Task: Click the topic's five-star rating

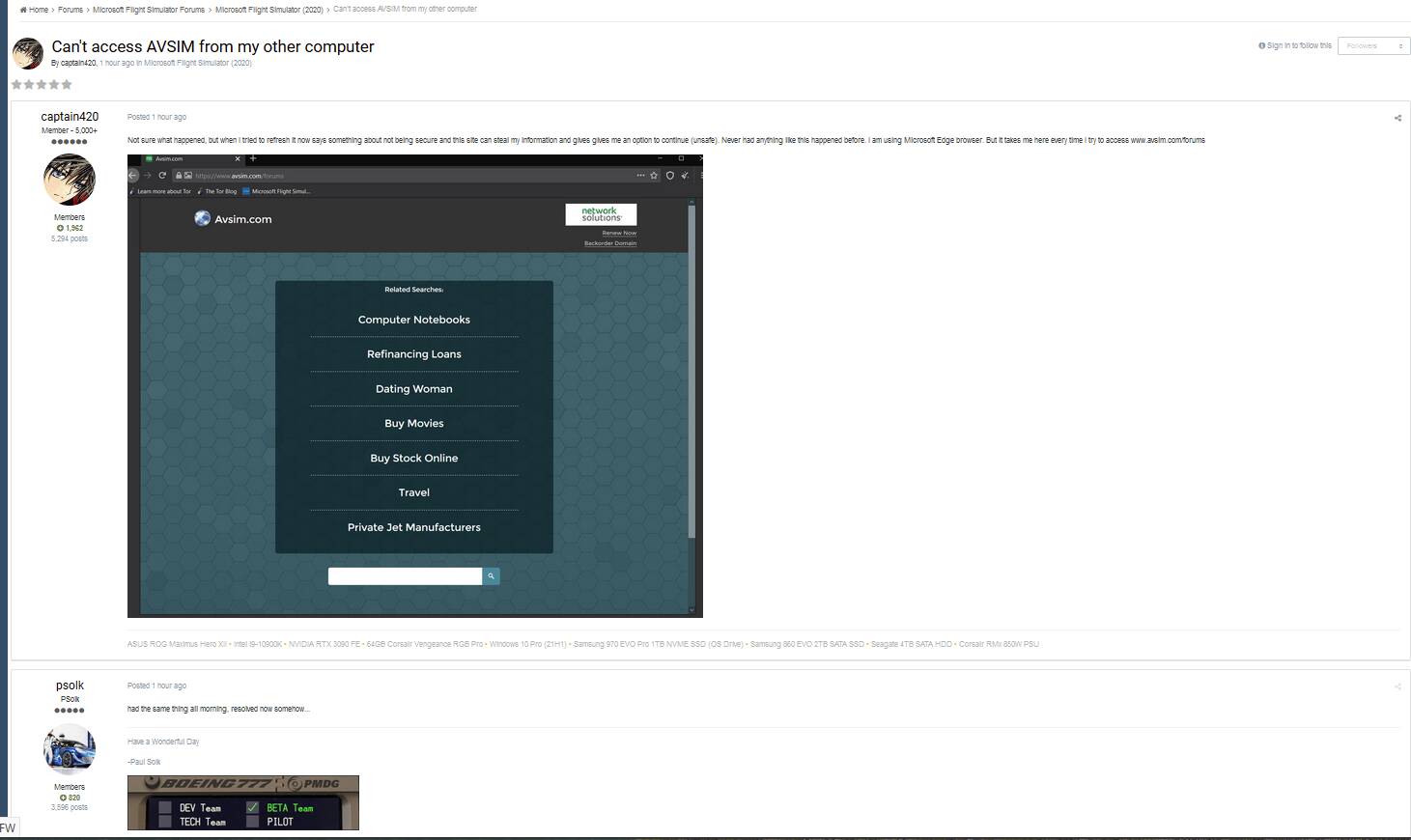Action: point(42,85)
